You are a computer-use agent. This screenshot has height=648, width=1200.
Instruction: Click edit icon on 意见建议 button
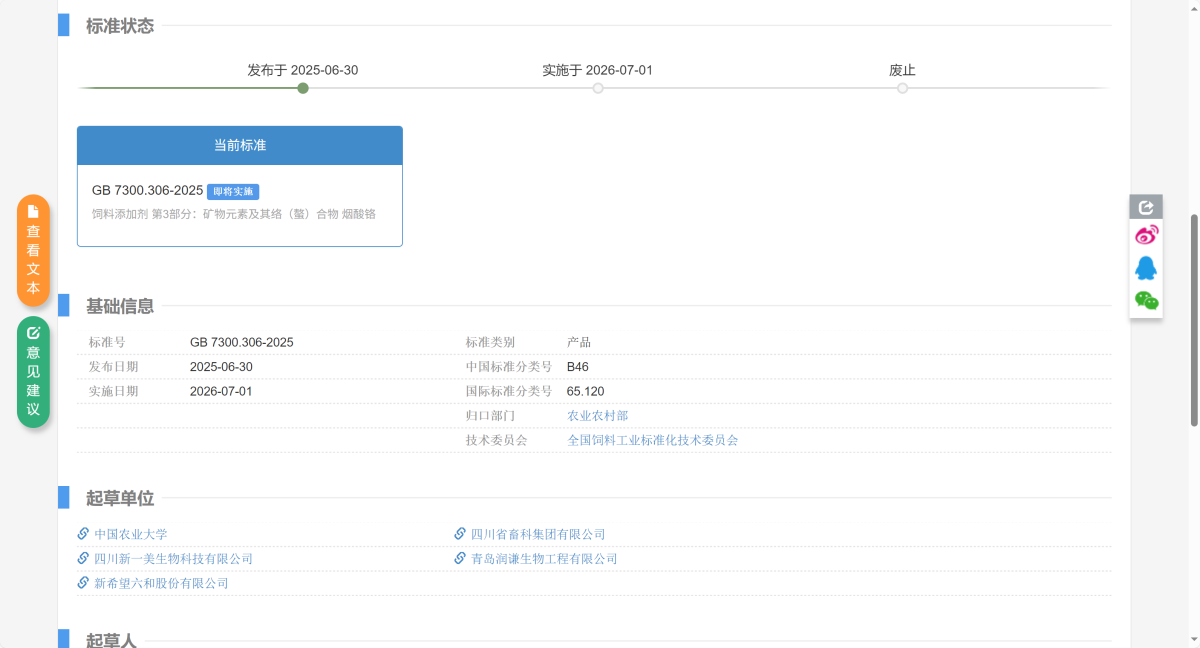33,333
